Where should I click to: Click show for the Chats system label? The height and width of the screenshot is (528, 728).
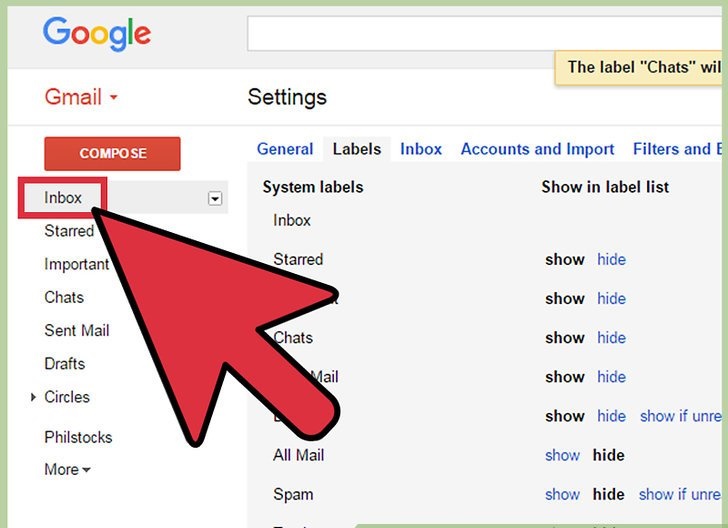pos(565,338)
